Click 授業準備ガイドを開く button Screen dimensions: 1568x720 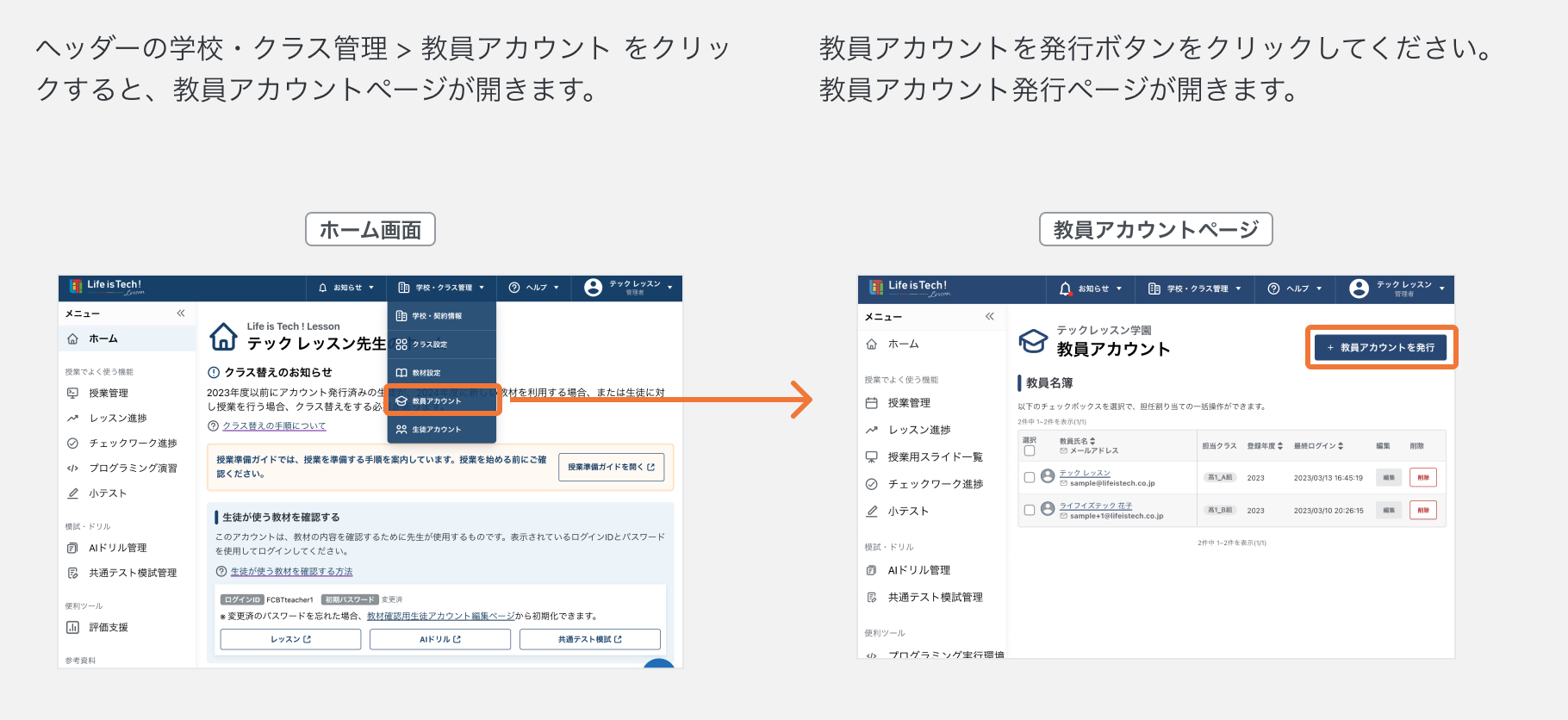coord(611,467)
